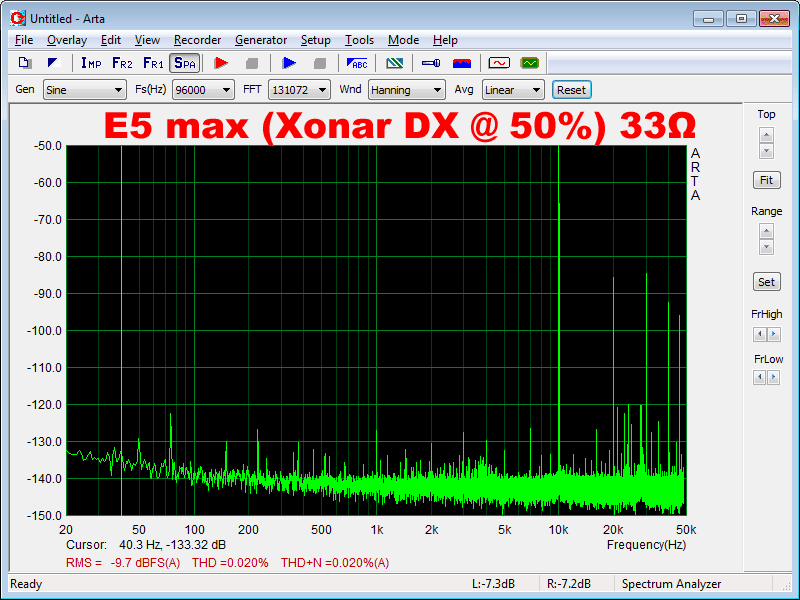Open the Mode menu
This screenshot has width=800, height=600.
(x=403, y=40)
